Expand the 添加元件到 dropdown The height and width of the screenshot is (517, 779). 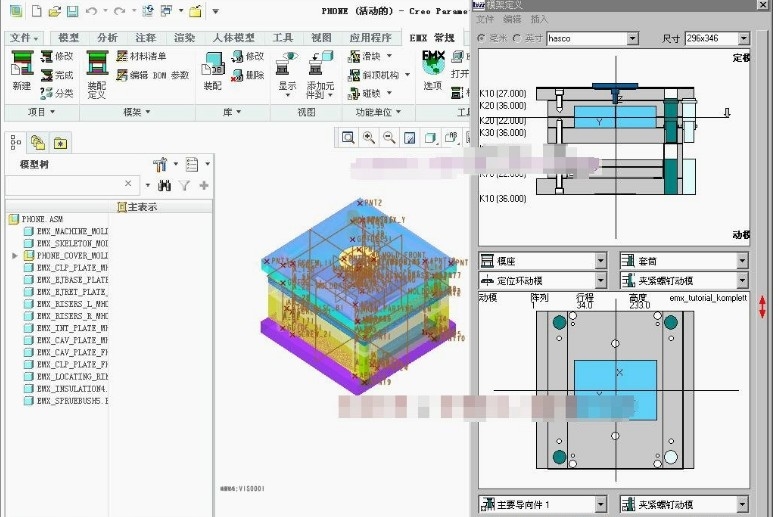[330, 95]
